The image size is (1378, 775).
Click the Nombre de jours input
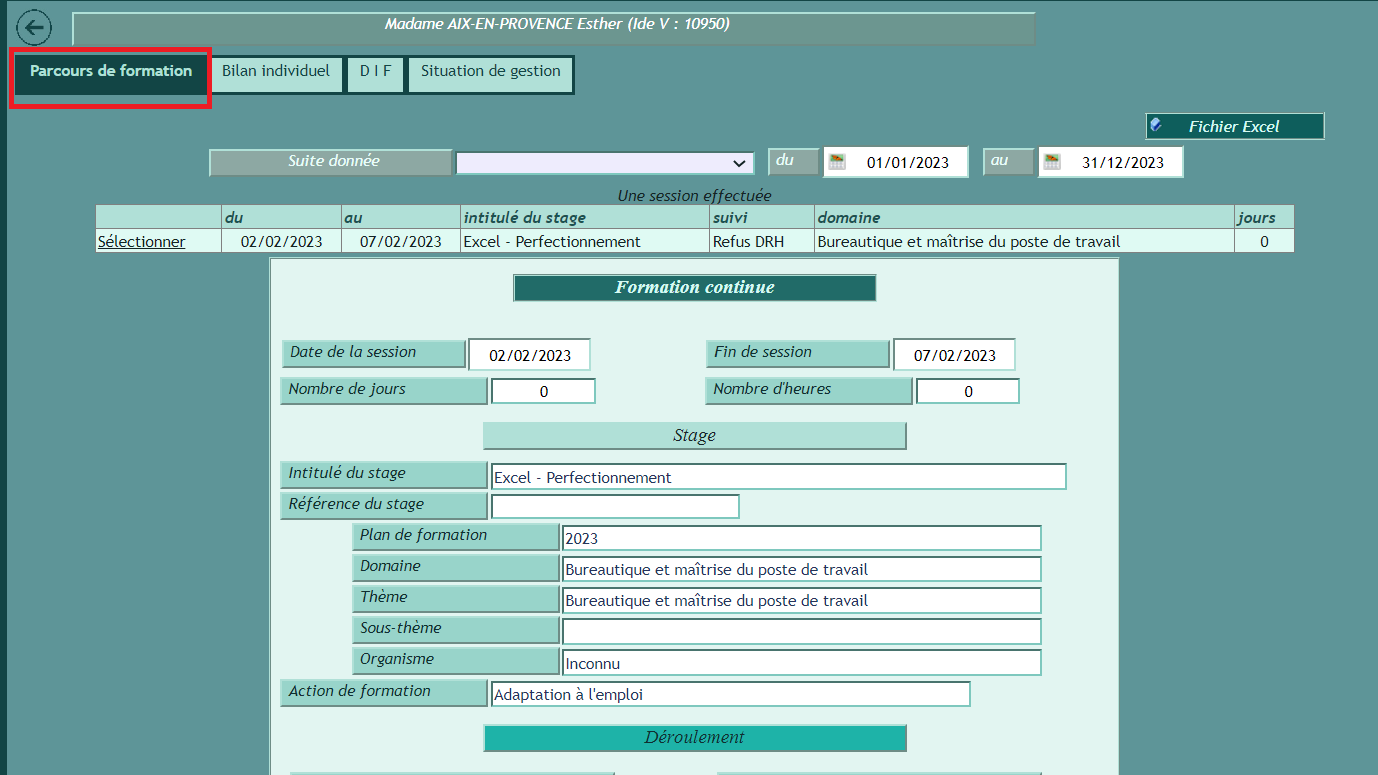coord(543,392)
